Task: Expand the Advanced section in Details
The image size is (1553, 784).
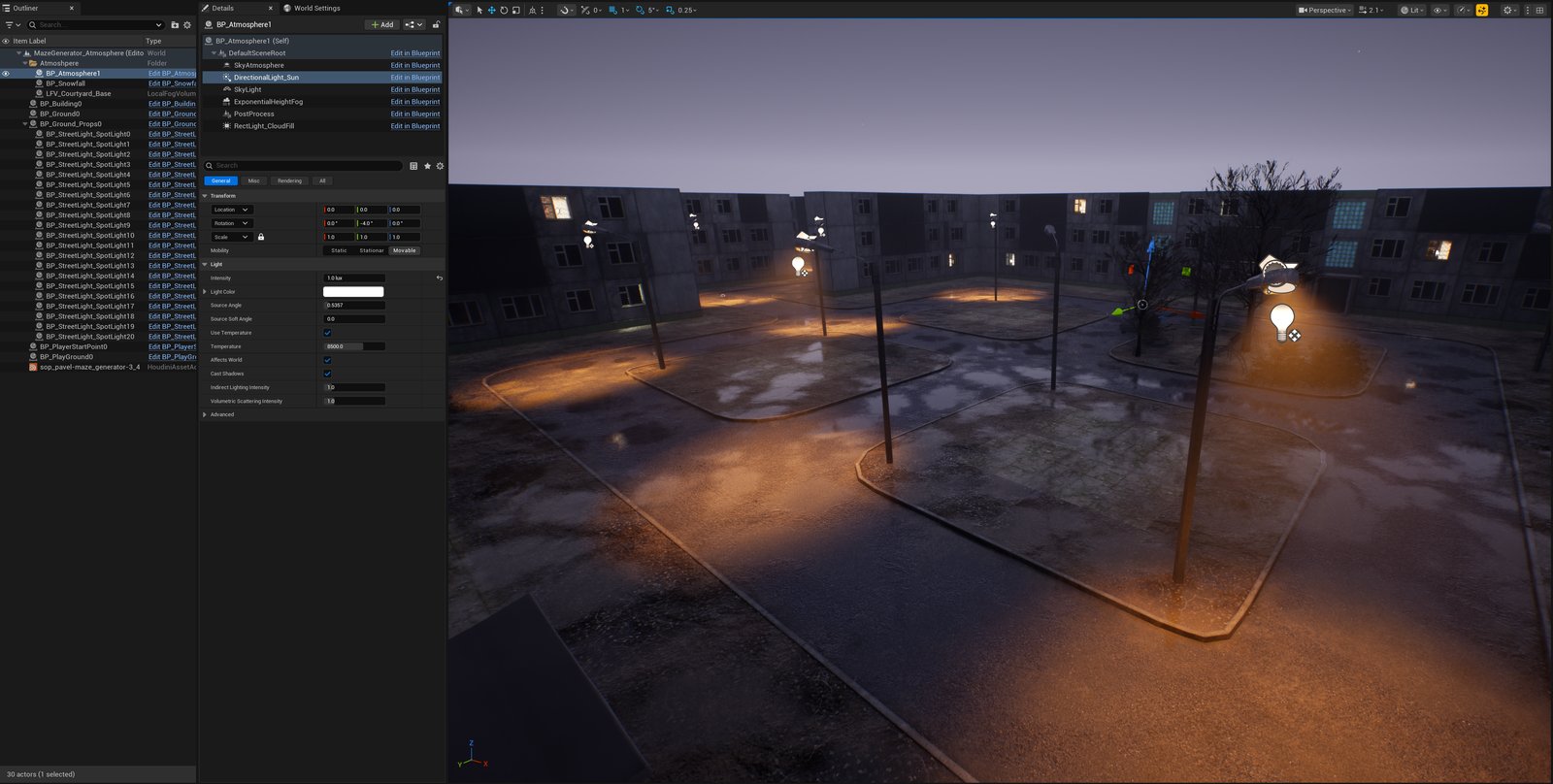Action: (205, 414)
